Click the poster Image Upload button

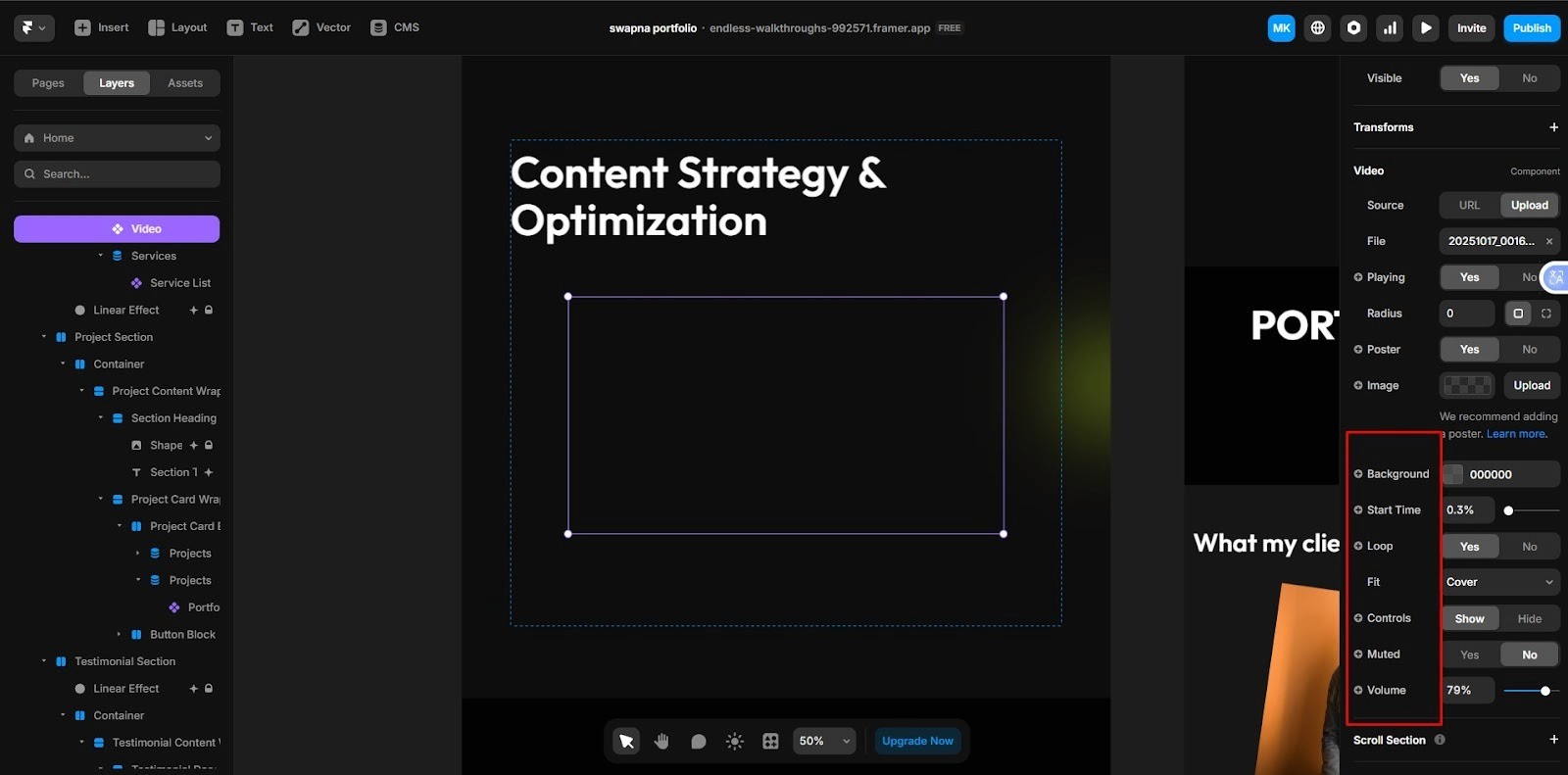point(1532,385)
